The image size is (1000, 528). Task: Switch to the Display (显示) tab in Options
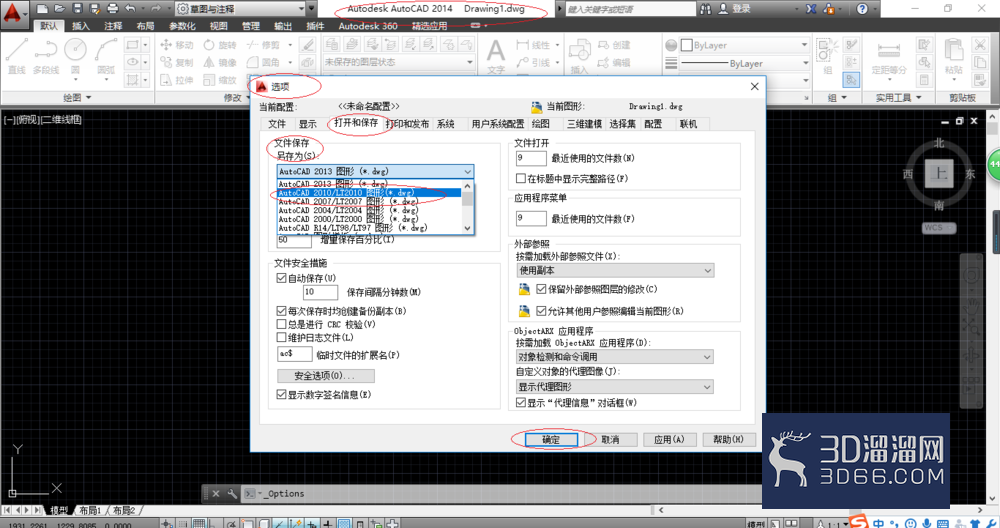pyautogui.click(x=307, y=124)
